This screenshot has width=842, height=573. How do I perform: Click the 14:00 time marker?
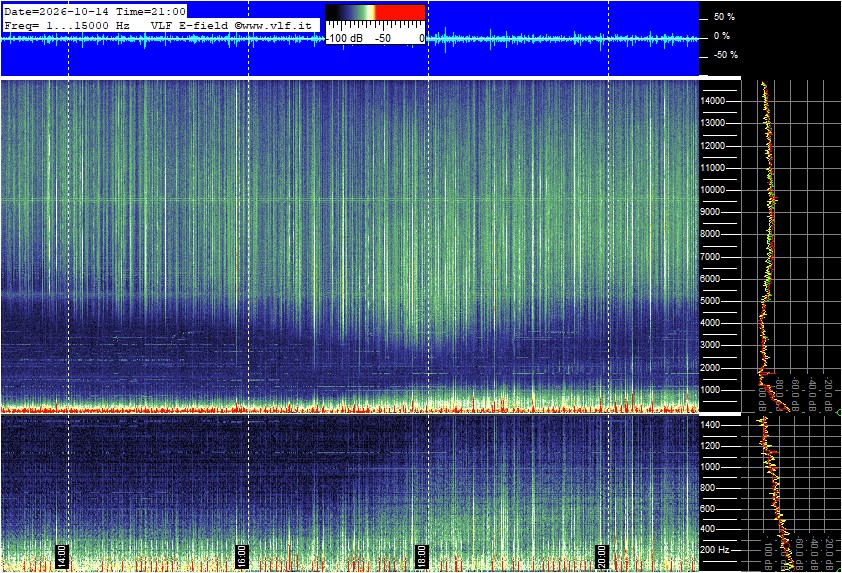tap(62, 557)
